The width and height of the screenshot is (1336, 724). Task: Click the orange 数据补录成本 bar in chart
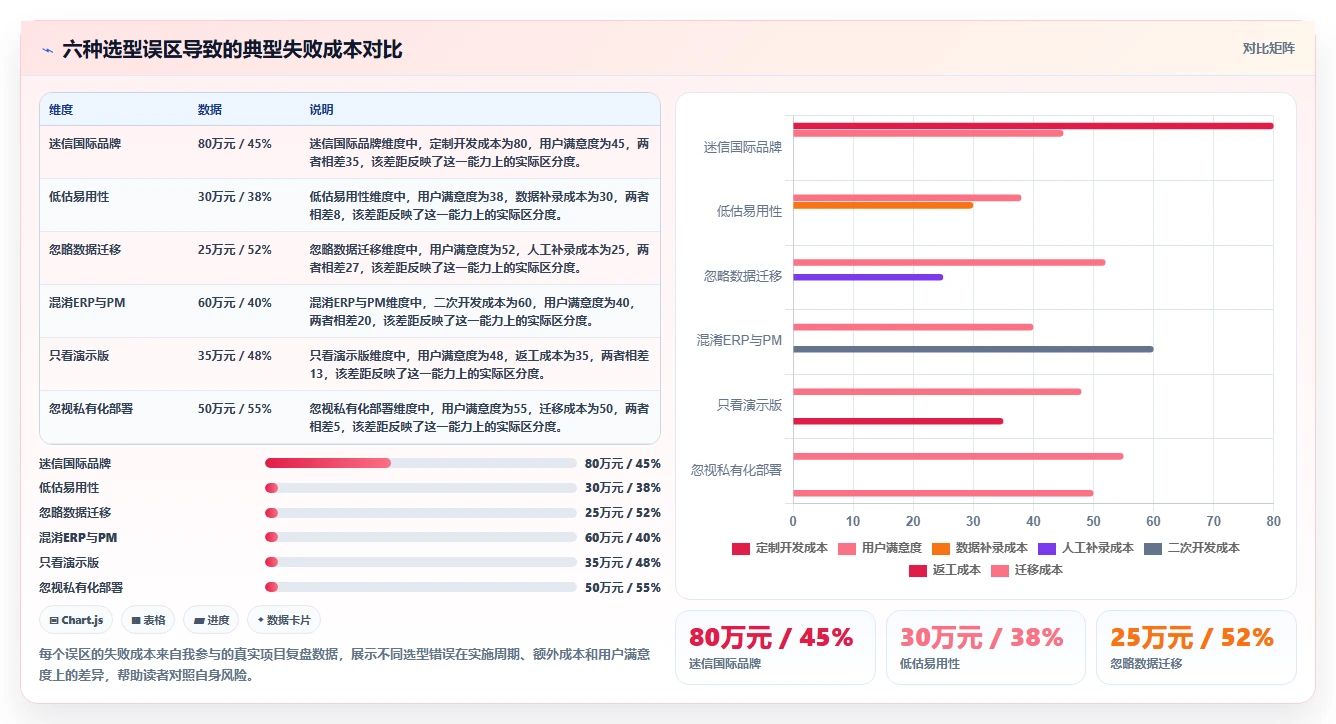[x=883, y=205]
